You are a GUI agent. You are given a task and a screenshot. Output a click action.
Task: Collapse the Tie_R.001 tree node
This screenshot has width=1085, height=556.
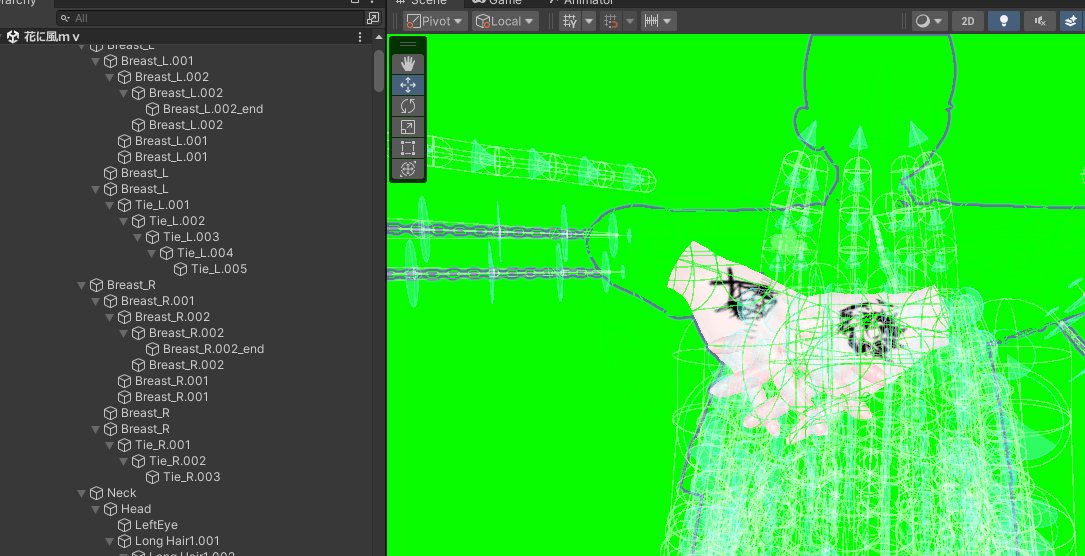109,445
